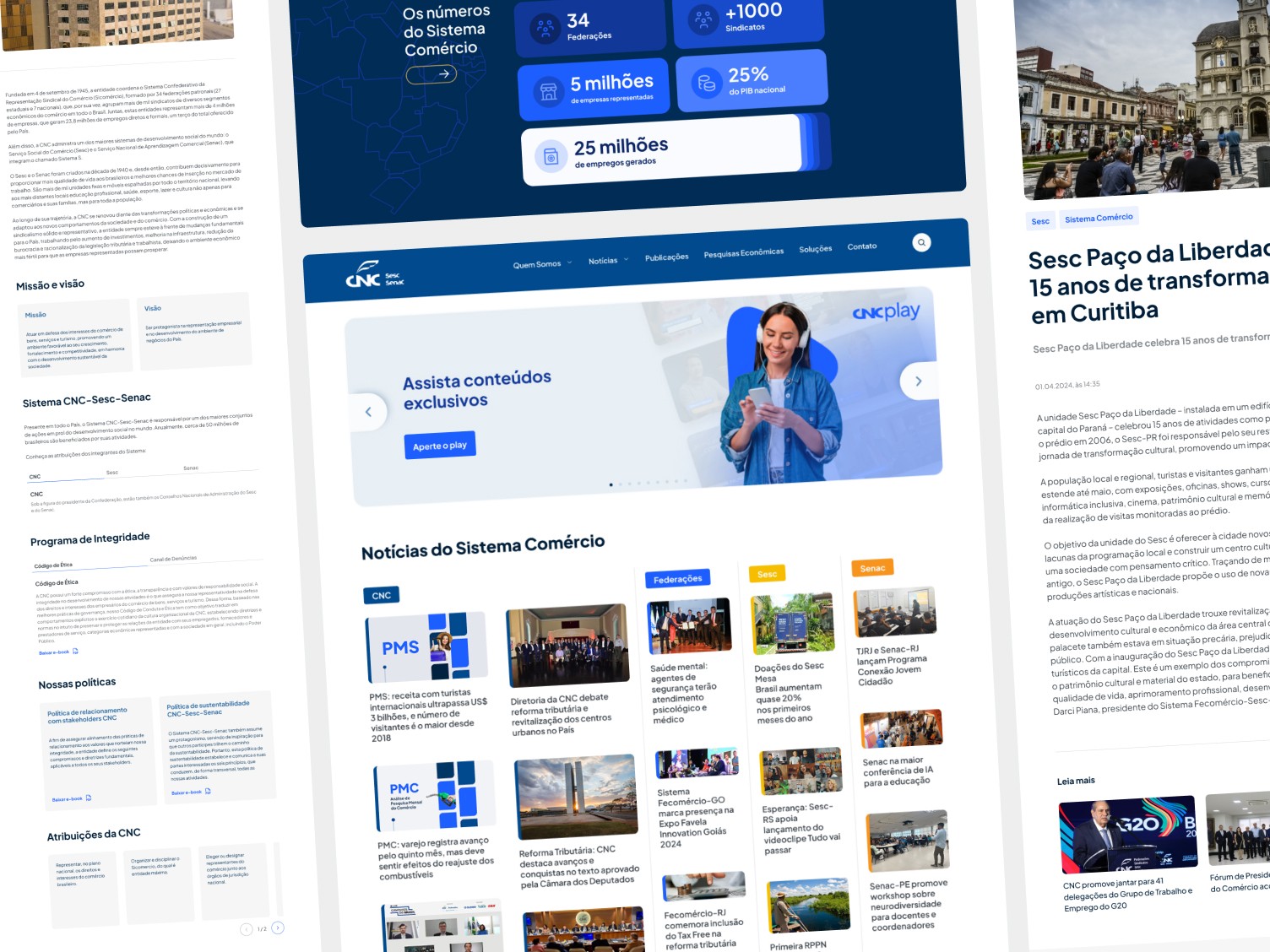The height and width of the screenshot is (952, 1270).
Task: Open the Contato nav item
Action: pos(862,246)
